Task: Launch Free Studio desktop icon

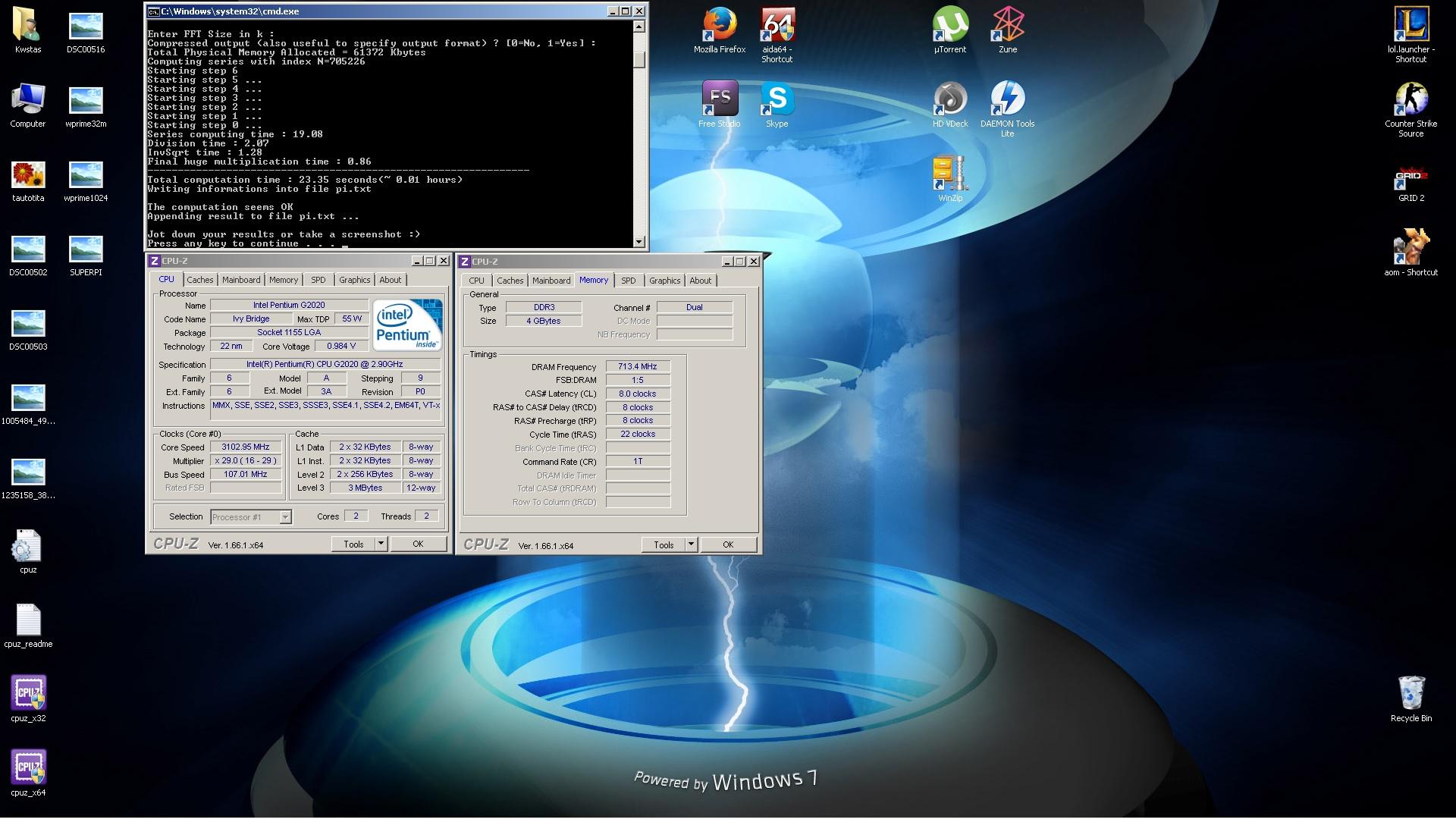Action: [720, 105]
